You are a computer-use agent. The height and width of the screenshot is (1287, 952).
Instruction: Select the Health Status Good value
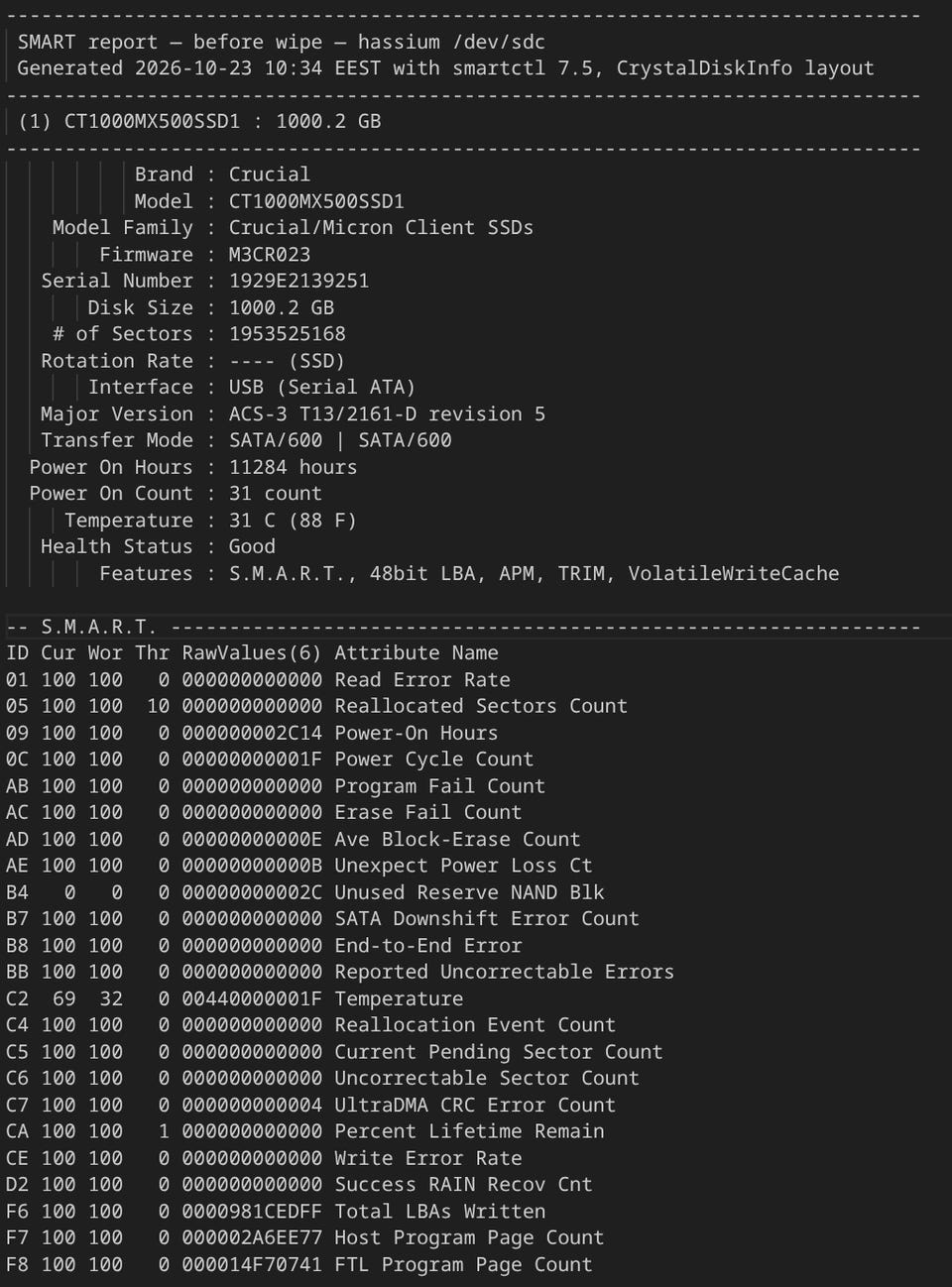pyautogui.click(x=252, y=546)
